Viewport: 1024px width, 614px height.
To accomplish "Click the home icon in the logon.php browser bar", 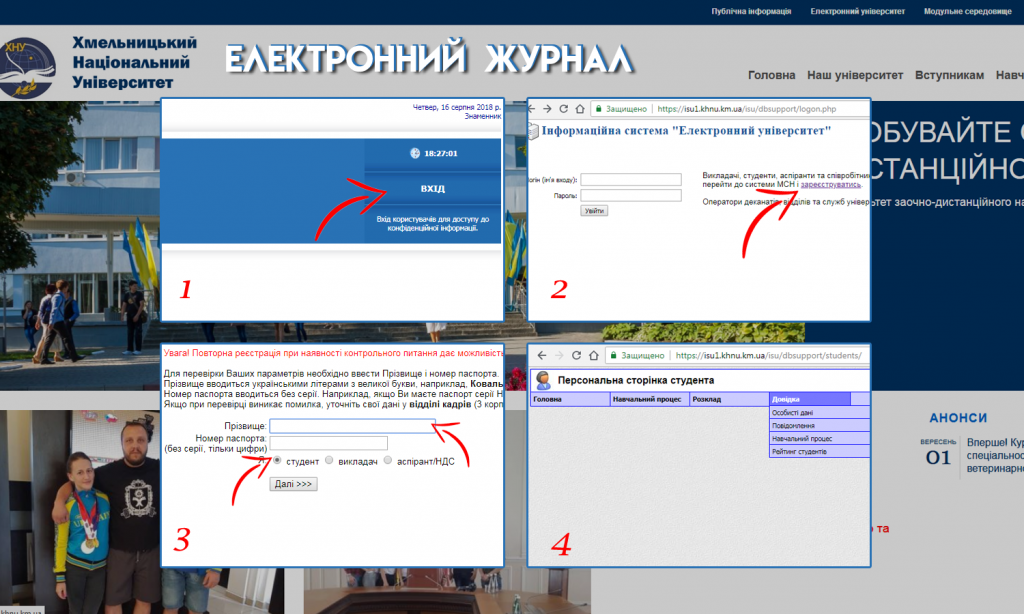I will [579, 109].
